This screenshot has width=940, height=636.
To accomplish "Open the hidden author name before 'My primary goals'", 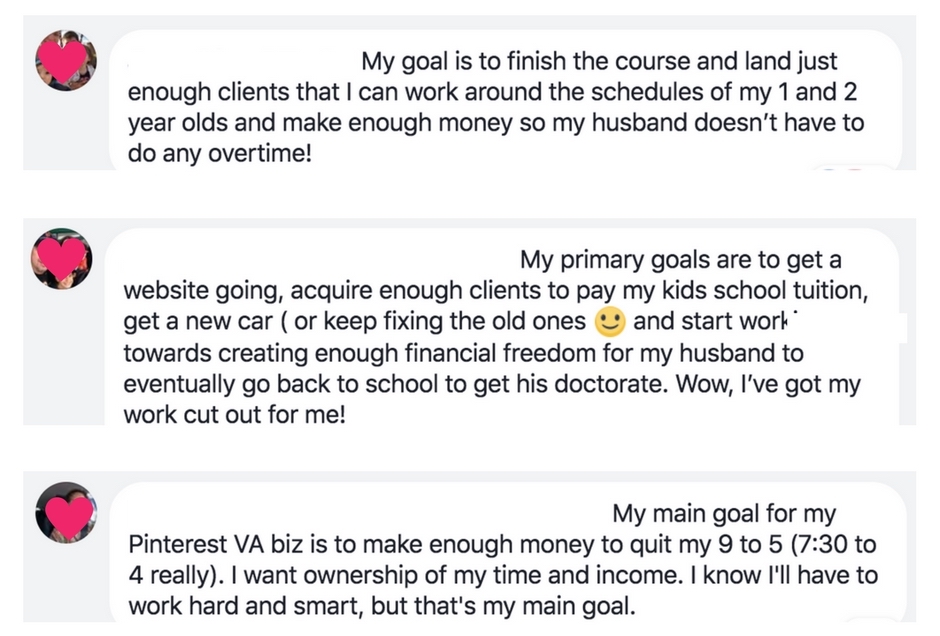I will [x=319, y=260].
